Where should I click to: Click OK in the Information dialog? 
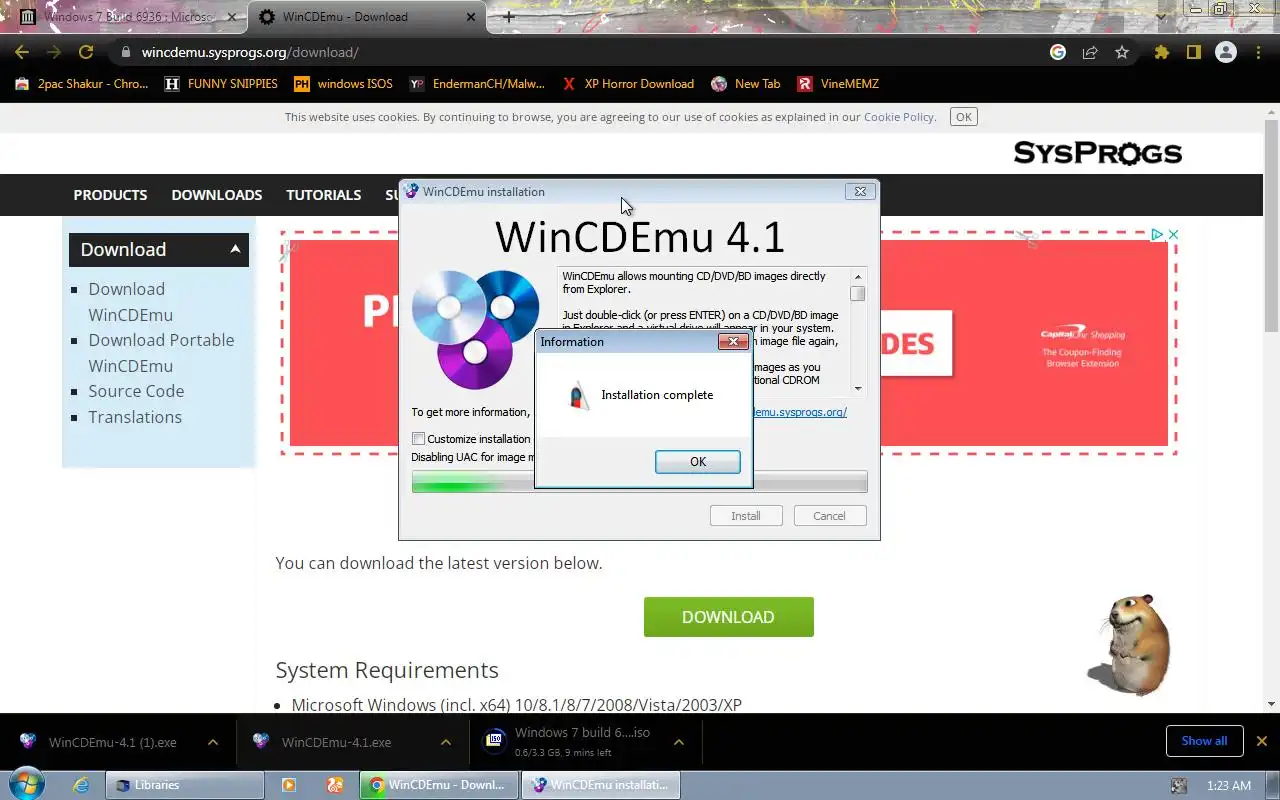tap(698, 462)
